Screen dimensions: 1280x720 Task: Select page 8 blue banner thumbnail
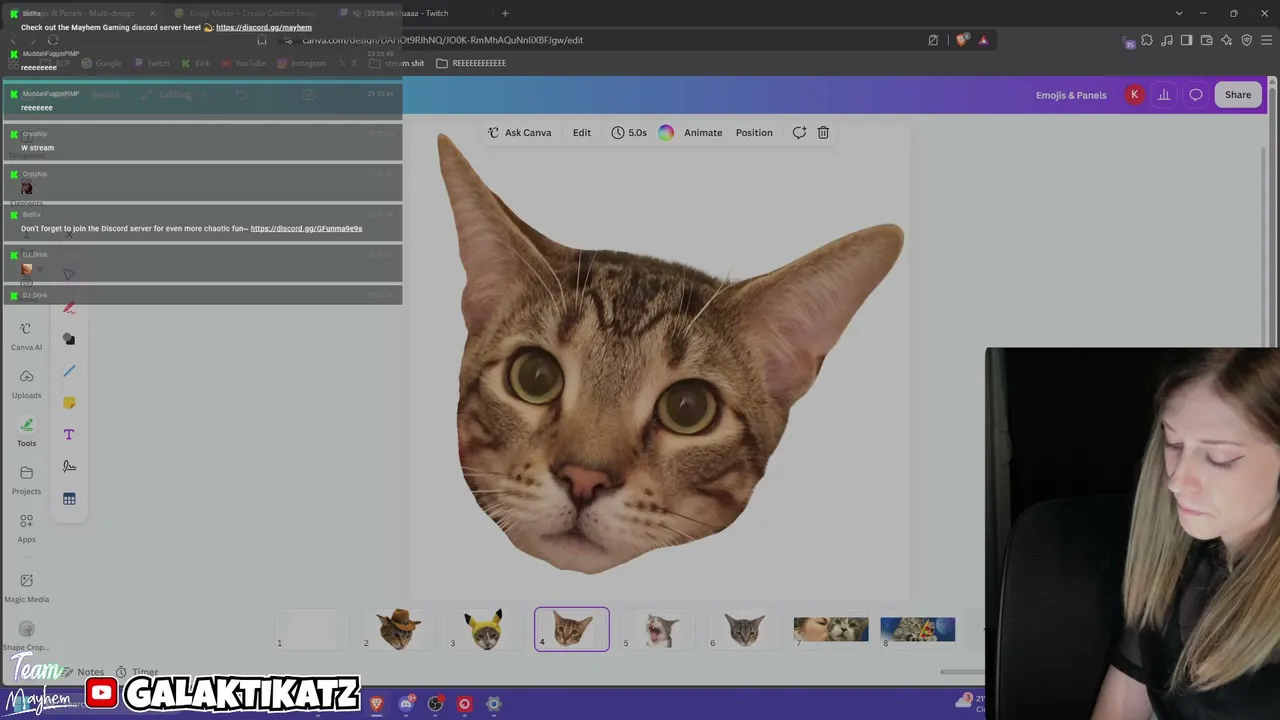click(918, 629)
